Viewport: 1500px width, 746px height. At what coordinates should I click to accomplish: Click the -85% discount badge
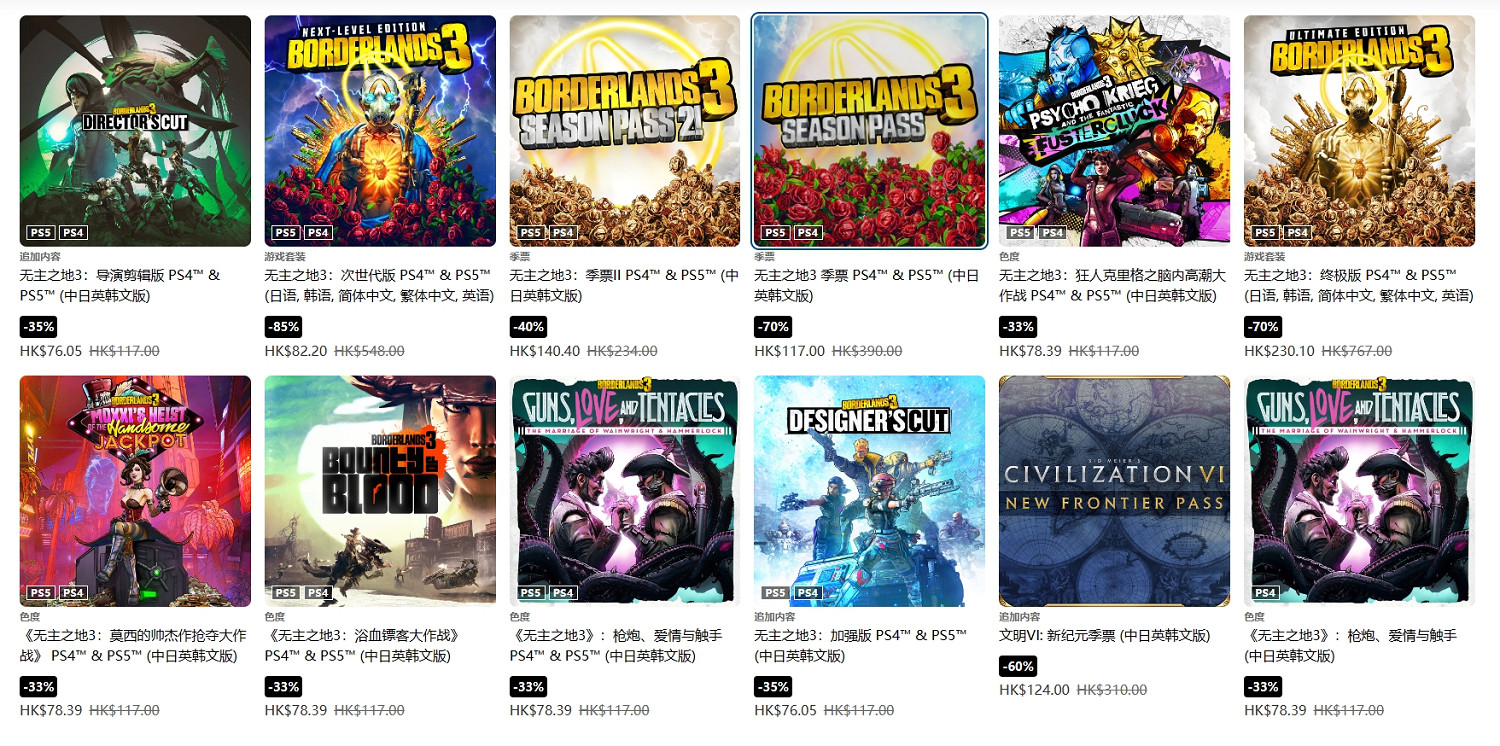283,327
